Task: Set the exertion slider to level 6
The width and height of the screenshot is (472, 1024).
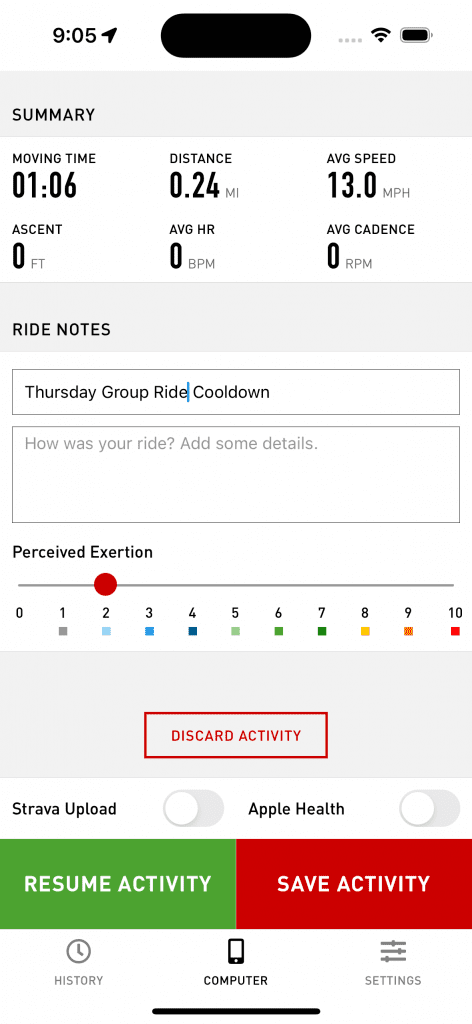Action: pos(279,584)
